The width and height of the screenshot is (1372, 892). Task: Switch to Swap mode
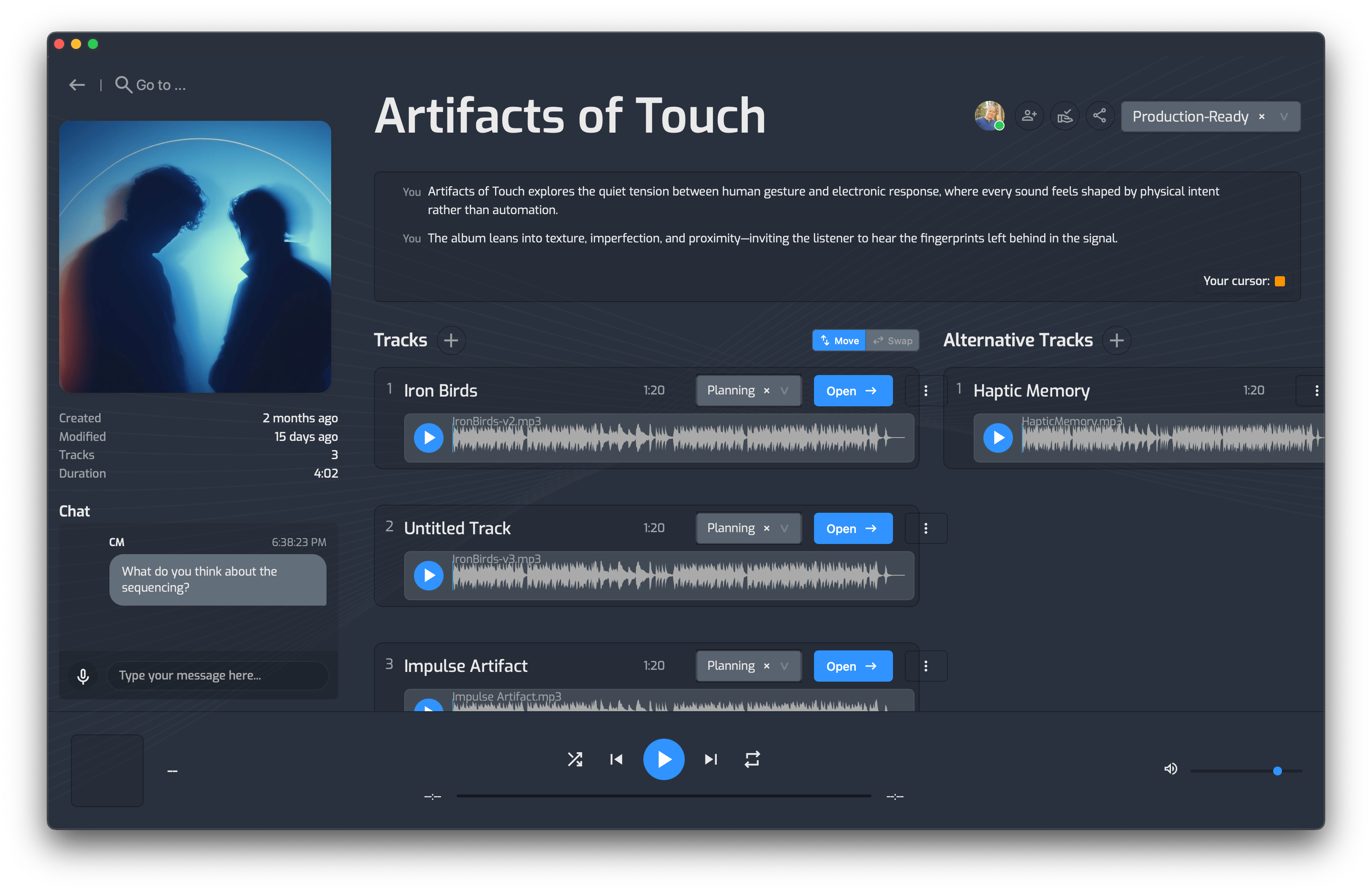(893, 340)
